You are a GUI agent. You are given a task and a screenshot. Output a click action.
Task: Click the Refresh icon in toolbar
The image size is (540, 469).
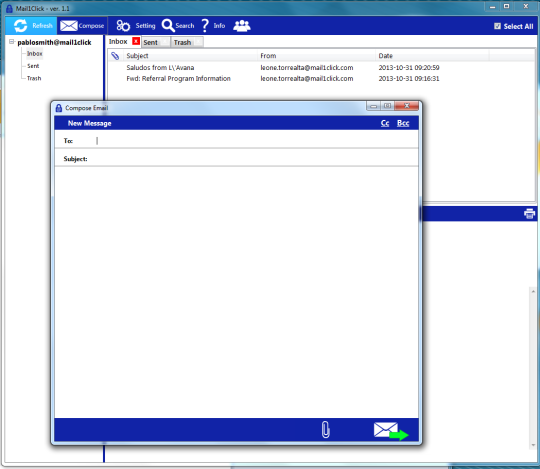click(21, 26)
